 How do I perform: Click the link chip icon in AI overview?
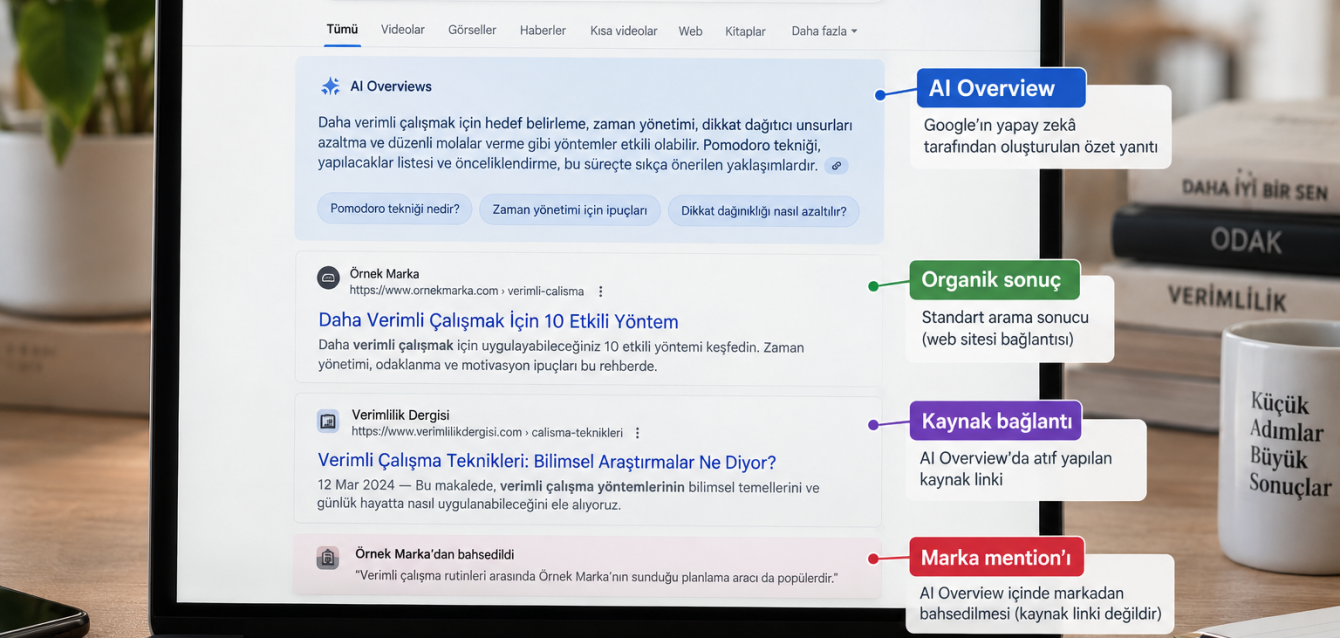click(837, 166)
